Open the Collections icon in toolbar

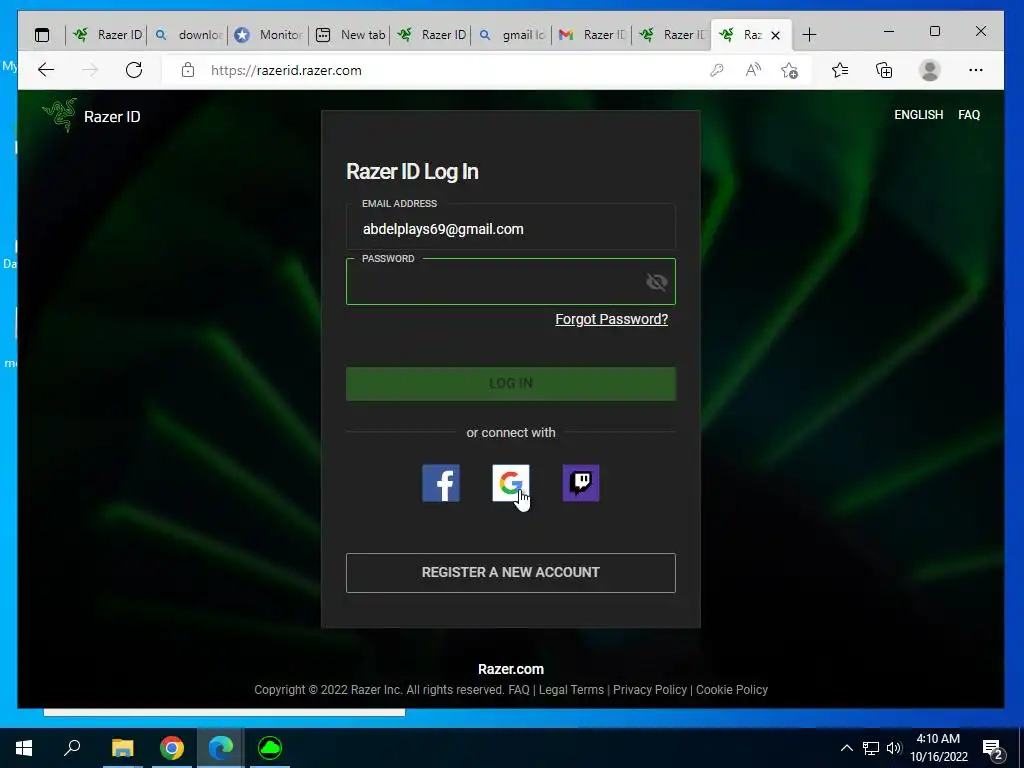(884, 70)
